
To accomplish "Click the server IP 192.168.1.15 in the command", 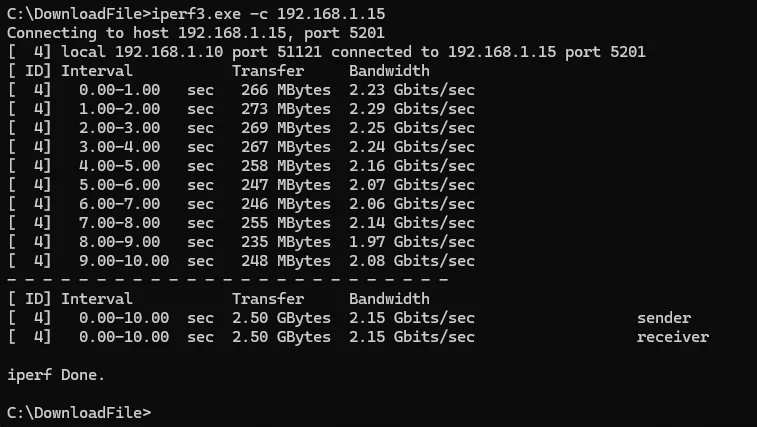I will [x=331, y=14].
